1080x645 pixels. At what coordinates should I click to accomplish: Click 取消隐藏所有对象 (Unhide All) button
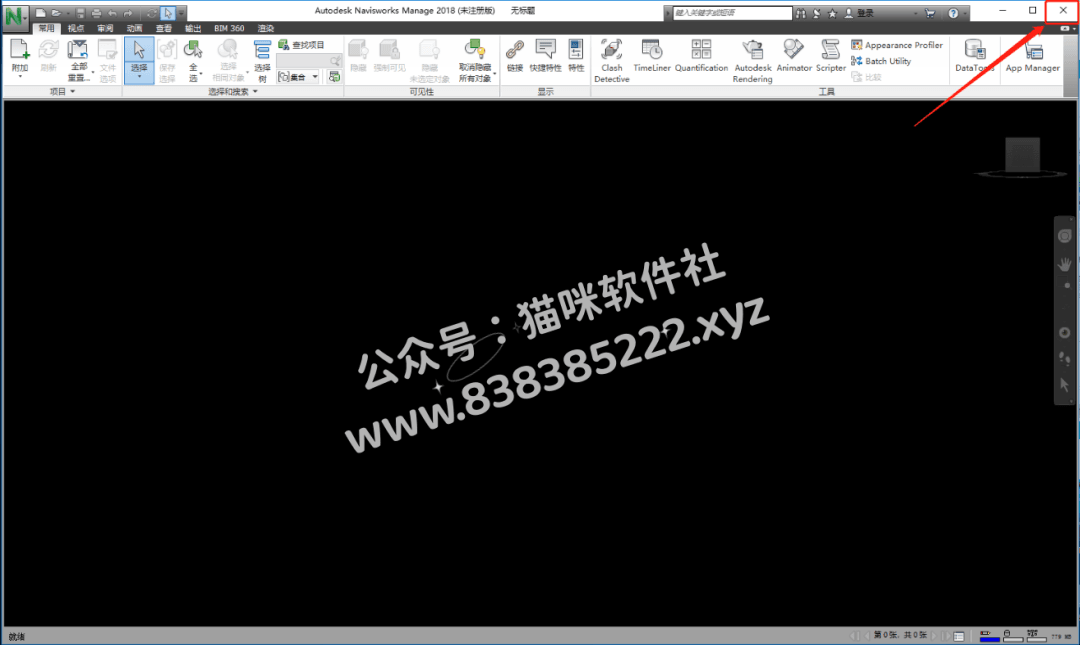pyautogui.click(x=475, y=60)
